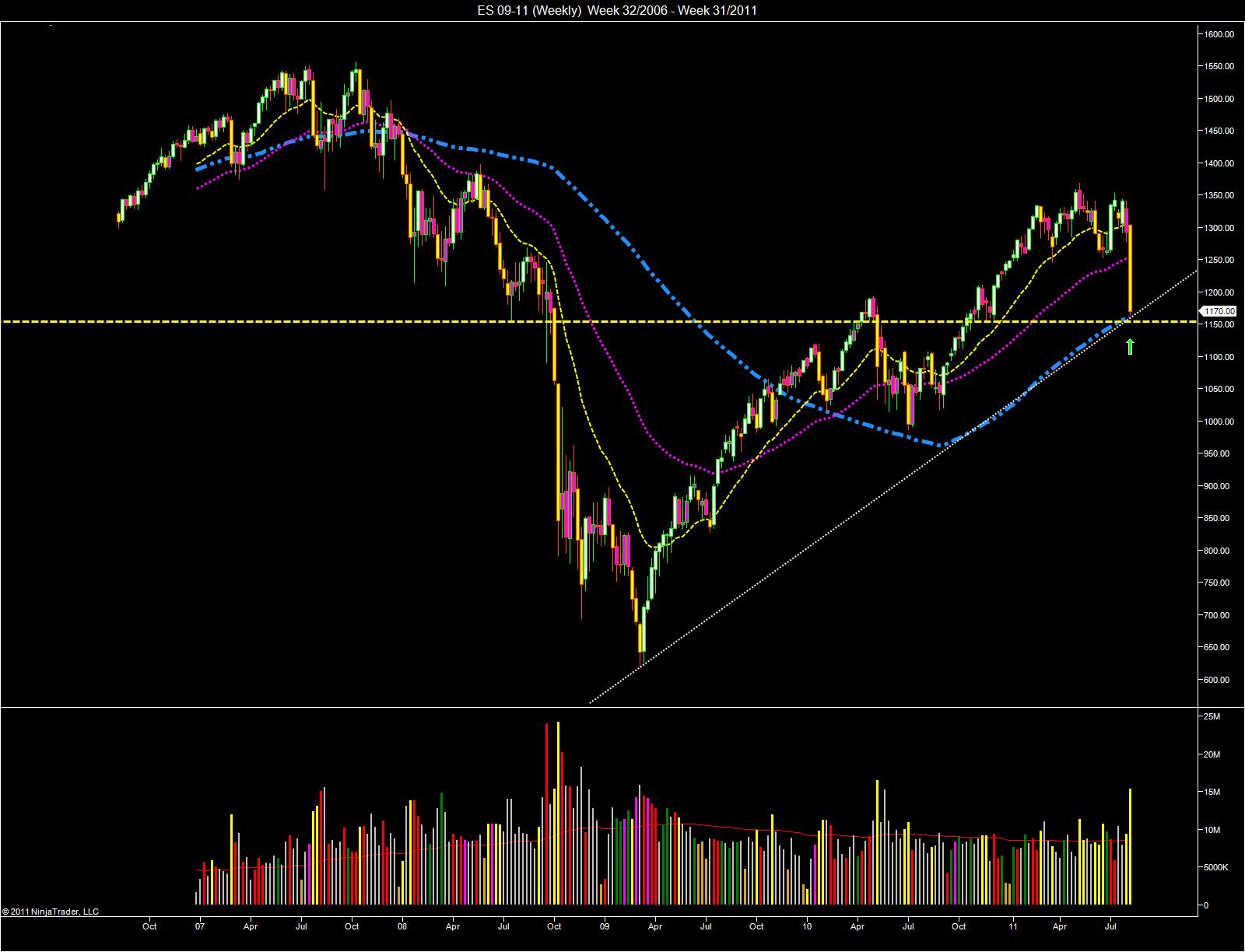This screenshot has width=1245, height=952.
Task: Click the 15M volume axis label
Action: 1212,793
